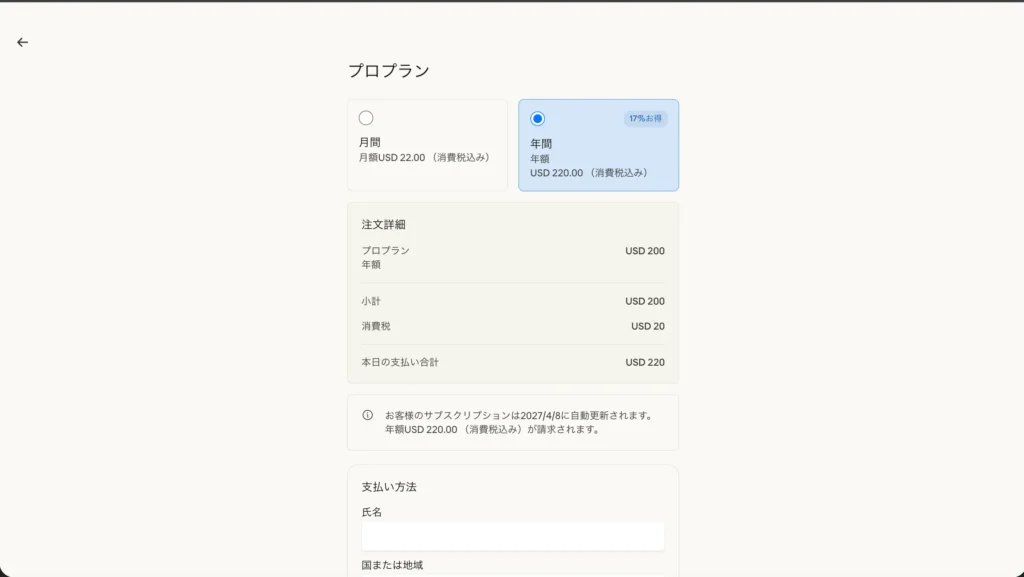
Task: Click the プロプラン line item in order details
Action: (385, 251)
